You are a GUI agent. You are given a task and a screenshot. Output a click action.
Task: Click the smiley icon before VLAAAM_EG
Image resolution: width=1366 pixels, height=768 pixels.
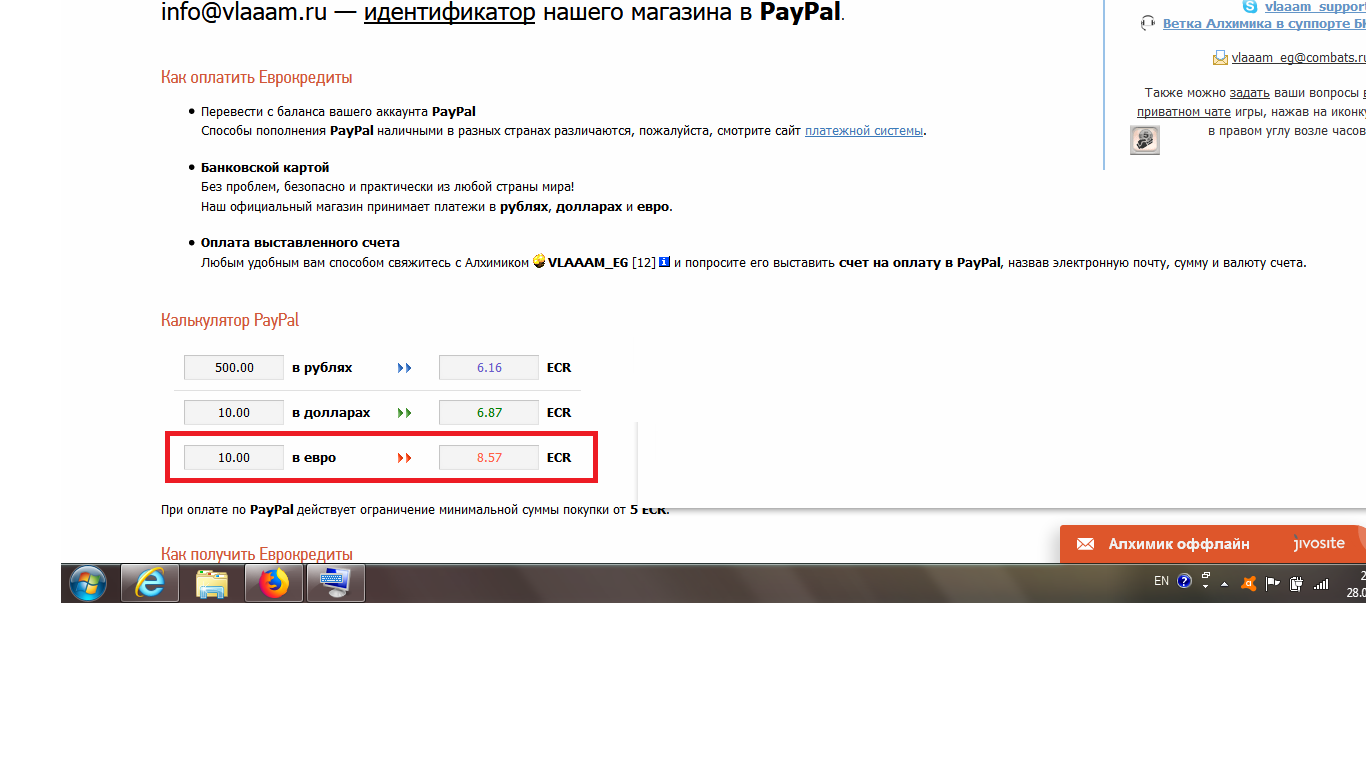(539, 262)
